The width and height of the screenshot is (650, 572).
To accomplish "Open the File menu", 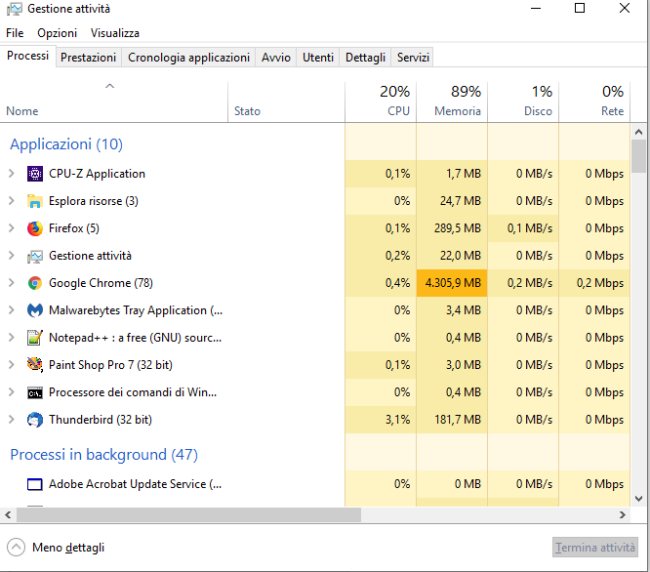I will point(15,33).
